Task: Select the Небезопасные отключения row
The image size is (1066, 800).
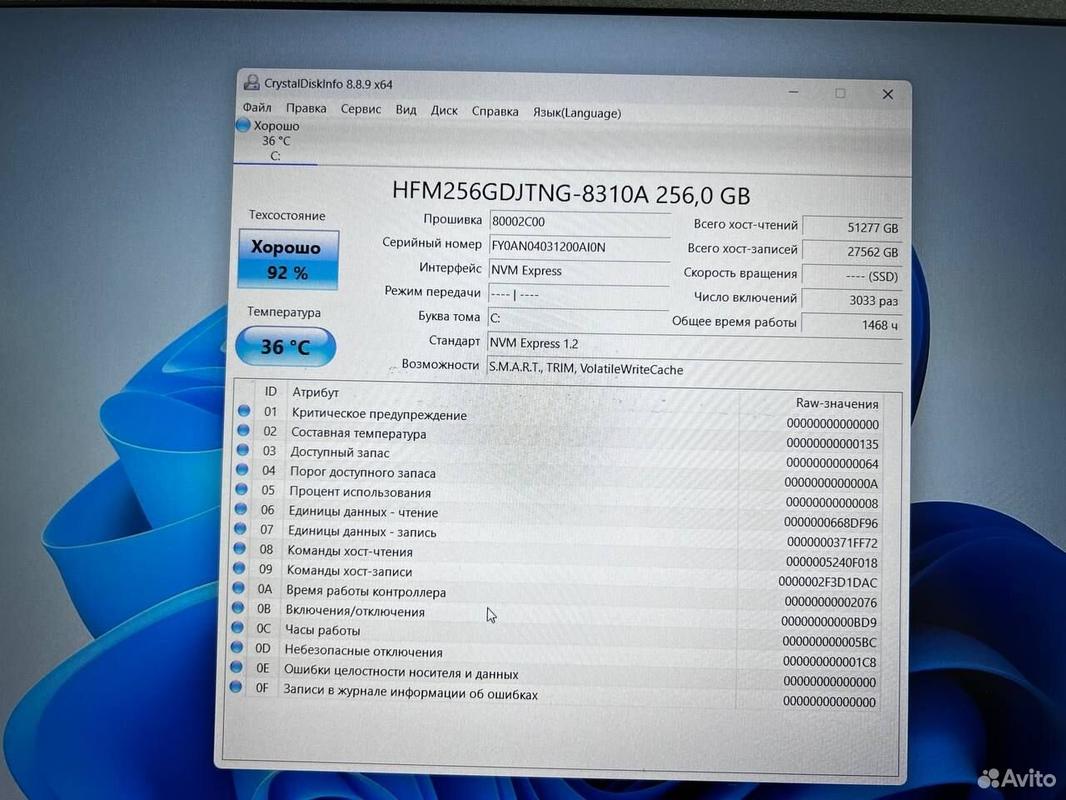Action: [x=555, y=653]
